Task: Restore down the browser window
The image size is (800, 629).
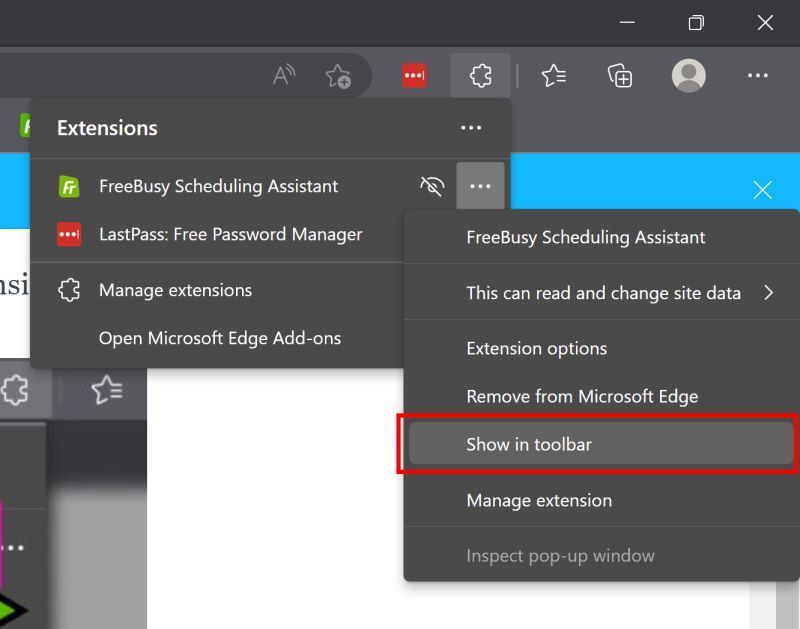Action: point(696,22)
